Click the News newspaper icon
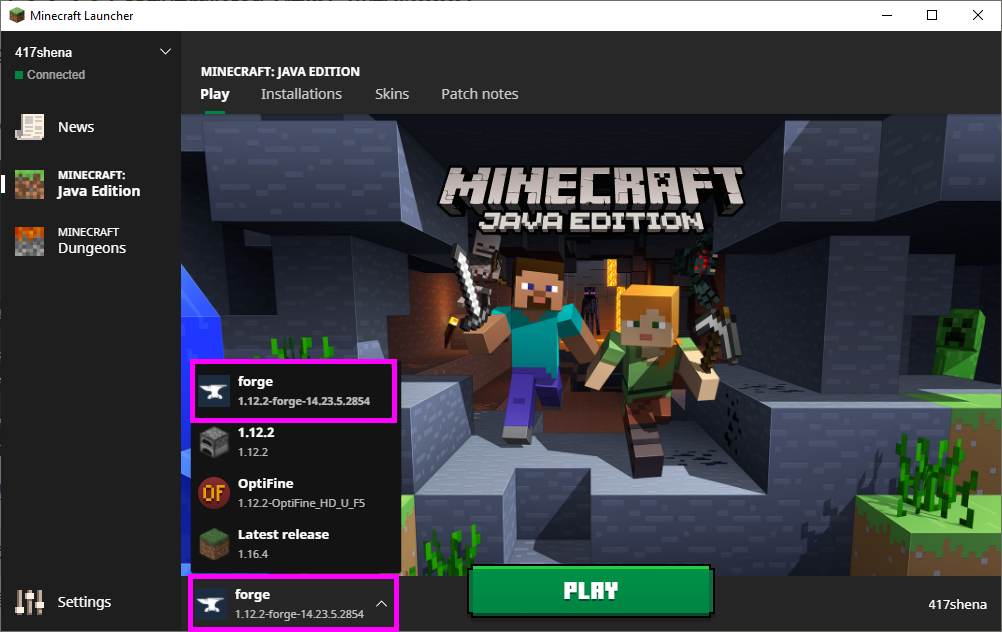Viewport: 1002px width, 632px height. click(x=30, y=127)
